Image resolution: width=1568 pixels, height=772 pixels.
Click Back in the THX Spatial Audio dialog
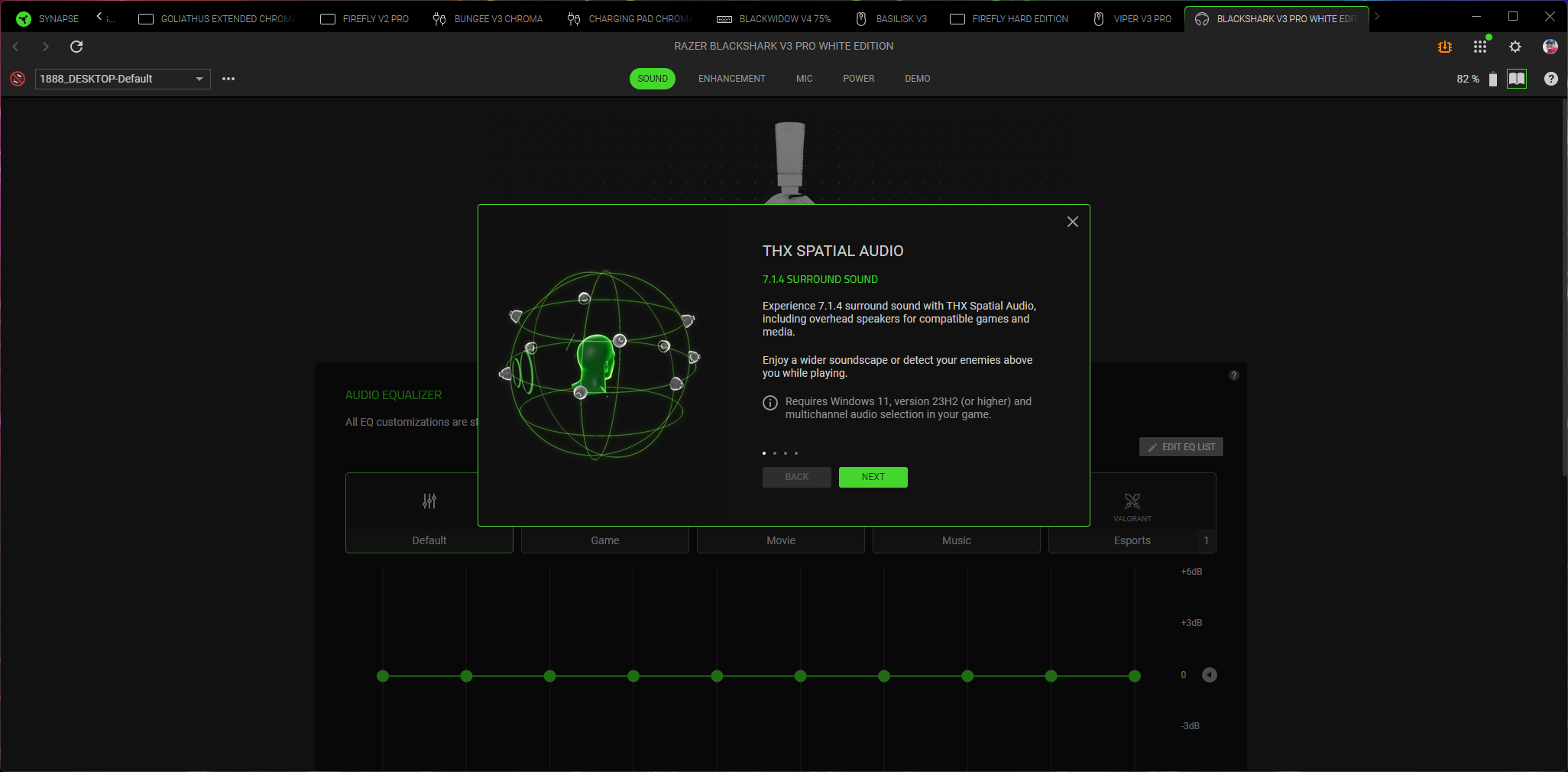(x=797, y=477)
